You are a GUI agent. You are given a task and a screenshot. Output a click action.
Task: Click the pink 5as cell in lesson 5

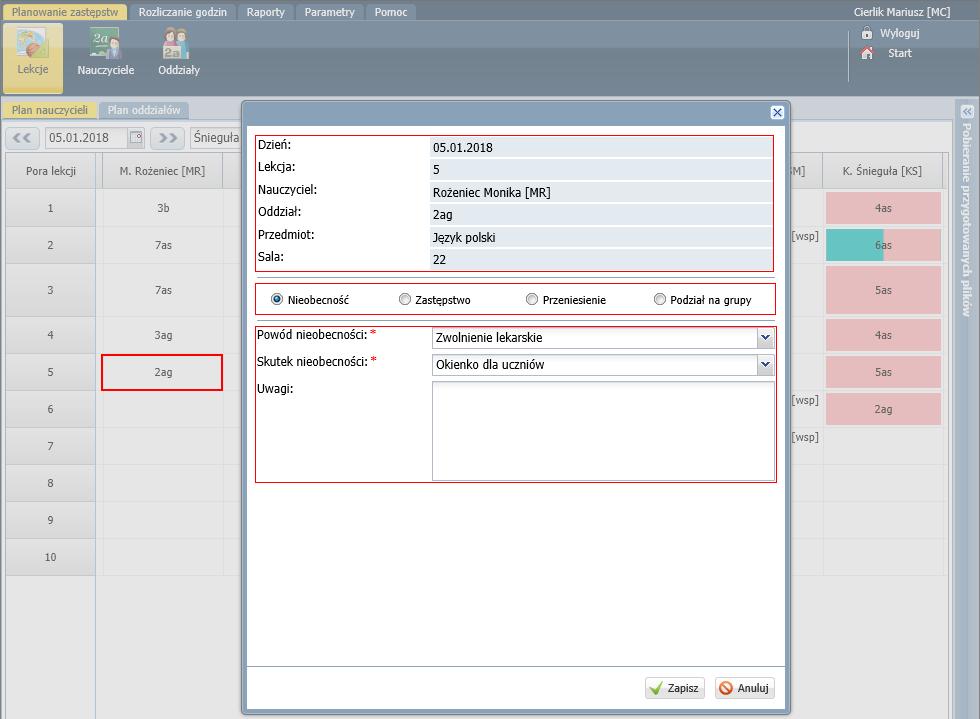tap(883, 372)
